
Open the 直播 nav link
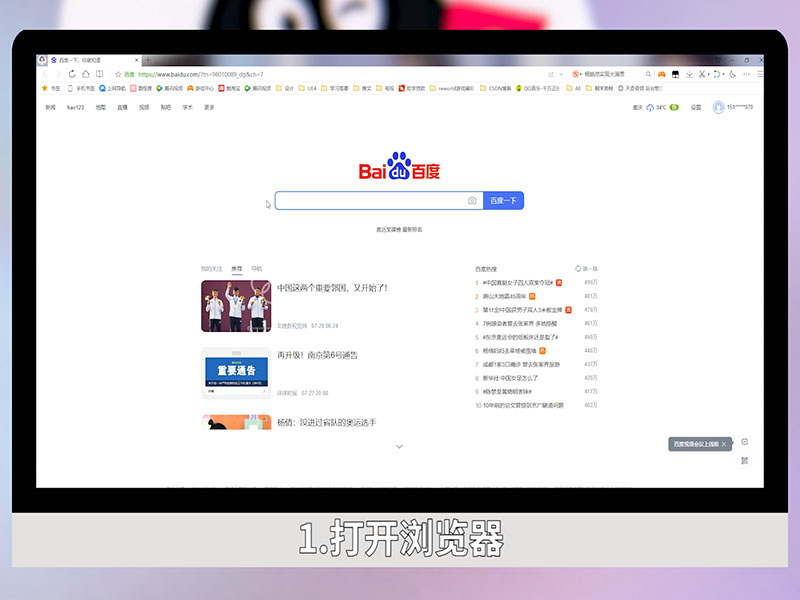pyautogui.click(x=122, y=108)
